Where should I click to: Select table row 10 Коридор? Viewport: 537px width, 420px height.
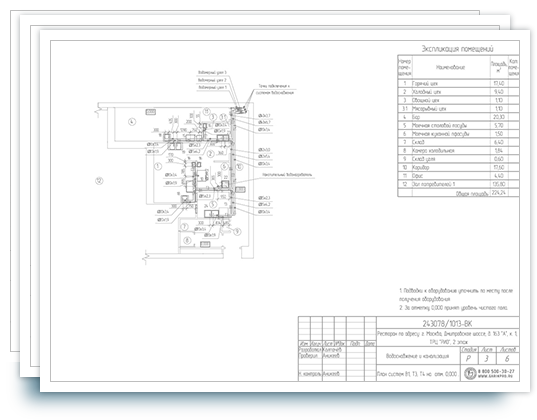[458, 167]
